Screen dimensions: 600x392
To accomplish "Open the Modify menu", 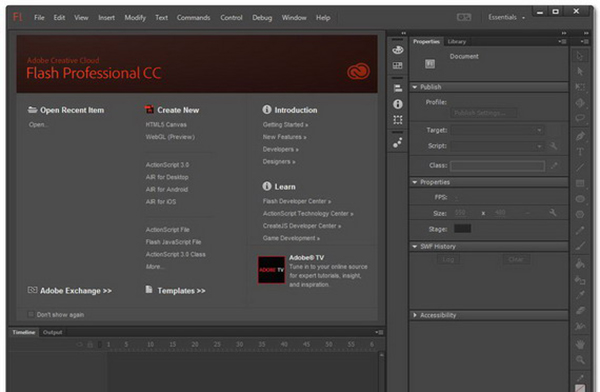I will 135,18.
